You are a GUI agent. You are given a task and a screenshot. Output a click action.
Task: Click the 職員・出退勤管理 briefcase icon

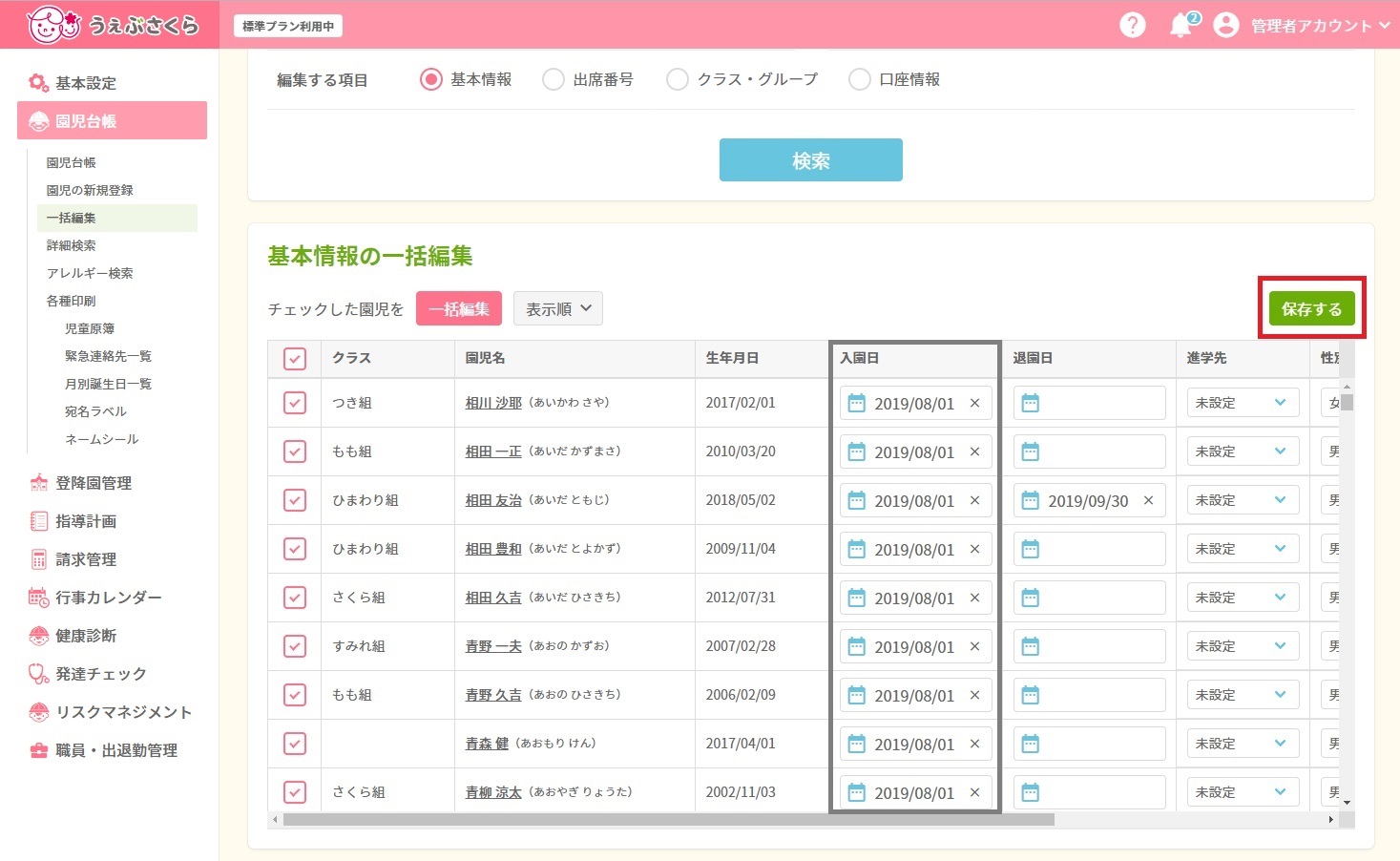click(x=38, y=750)
